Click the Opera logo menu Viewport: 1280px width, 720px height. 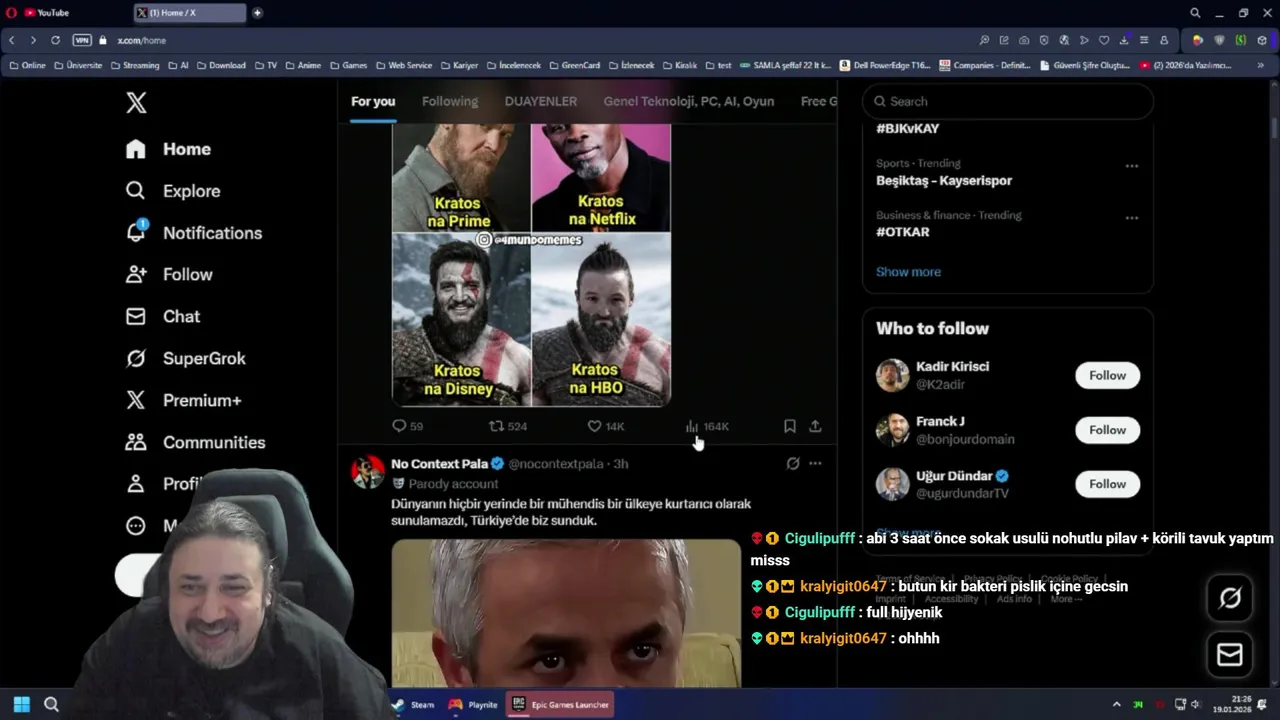point(12,13)
